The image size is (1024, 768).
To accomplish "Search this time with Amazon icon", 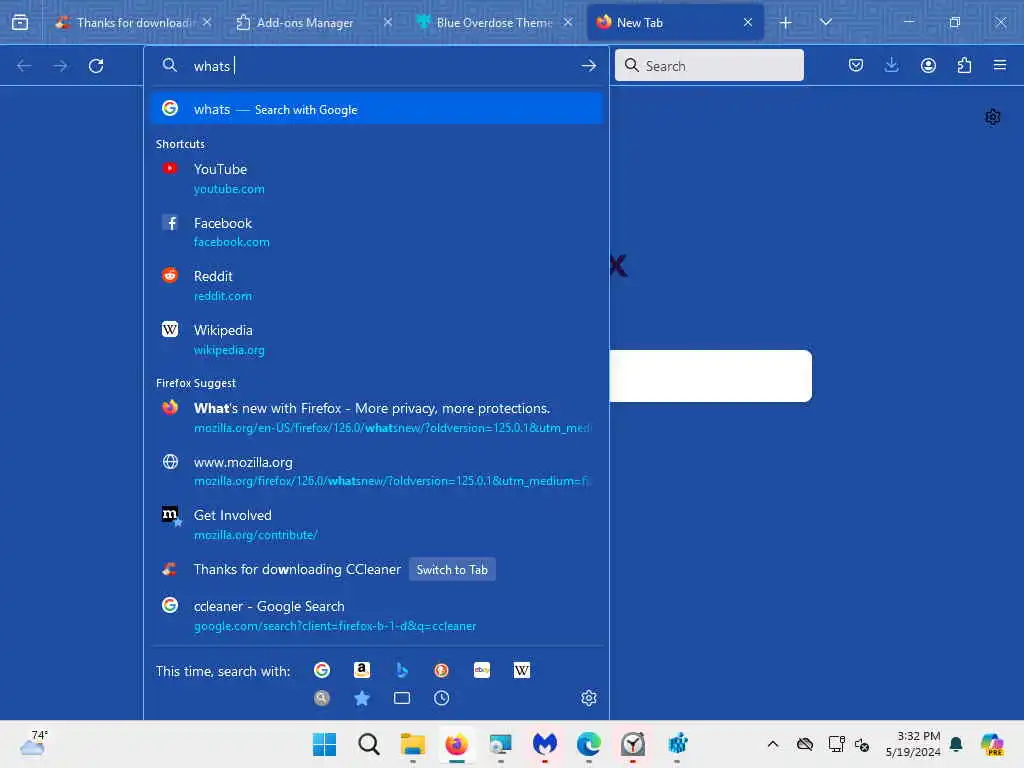I will coord(362,670).
